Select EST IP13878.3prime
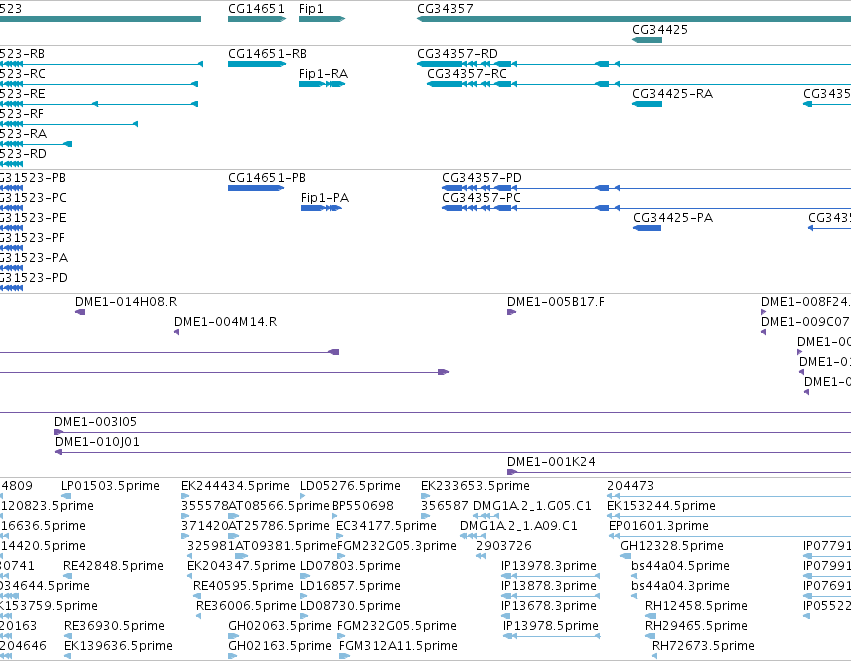851x661 pixels. click(549, 587)
